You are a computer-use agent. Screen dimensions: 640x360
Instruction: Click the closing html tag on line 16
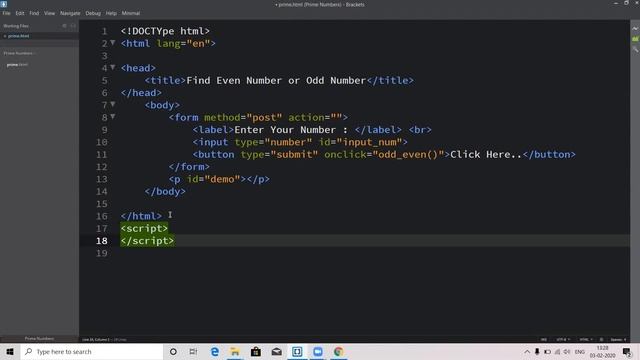(141, 216)
